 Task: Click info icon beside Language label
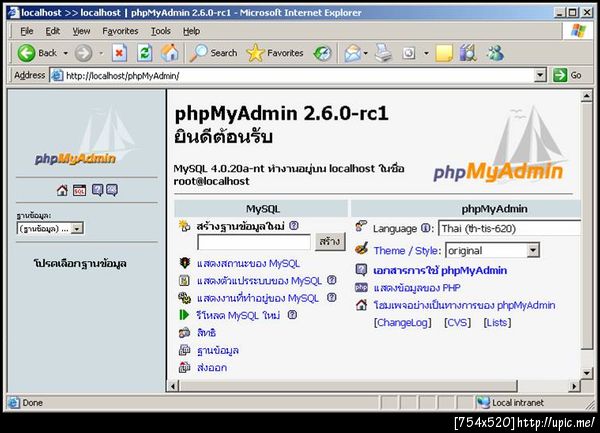[426, 228]
